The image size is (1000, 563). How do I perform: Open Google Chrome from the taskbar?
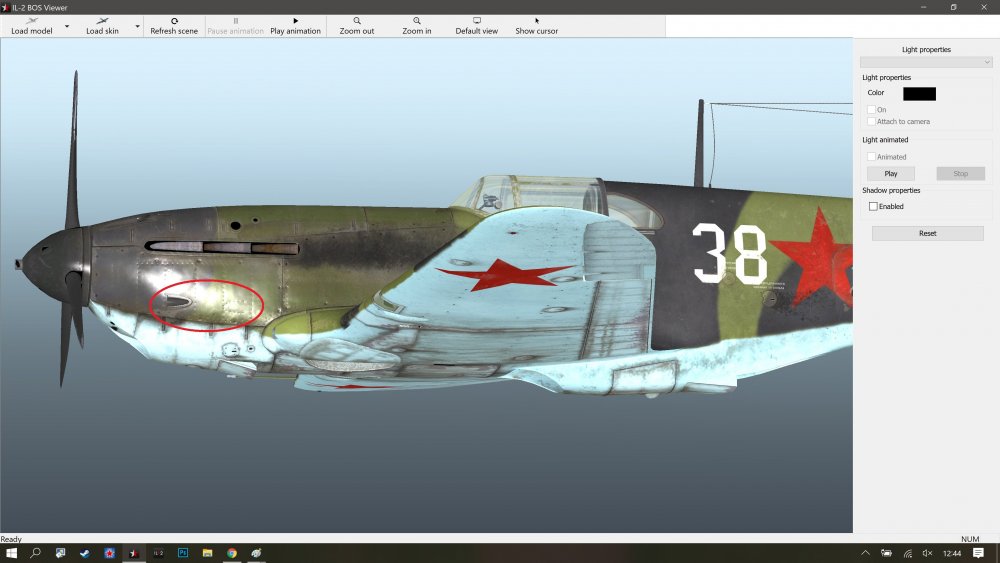click(x=232, y=553)
